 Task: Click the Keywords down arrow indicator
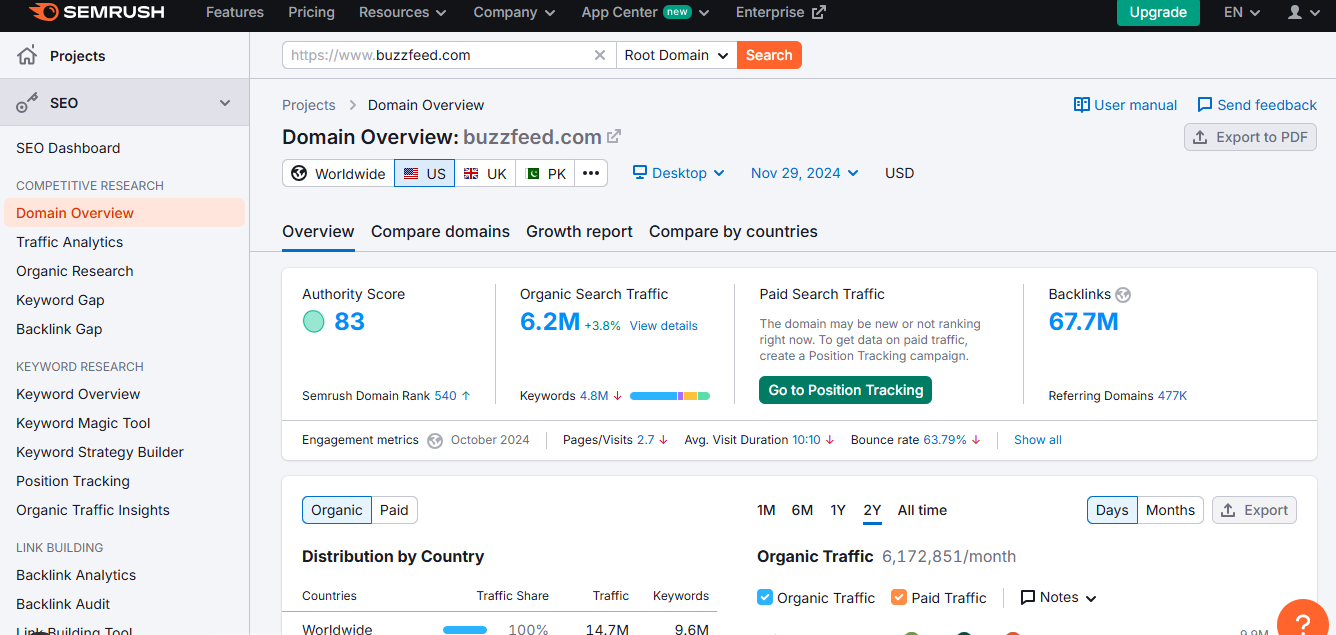[x=618, y=396]
